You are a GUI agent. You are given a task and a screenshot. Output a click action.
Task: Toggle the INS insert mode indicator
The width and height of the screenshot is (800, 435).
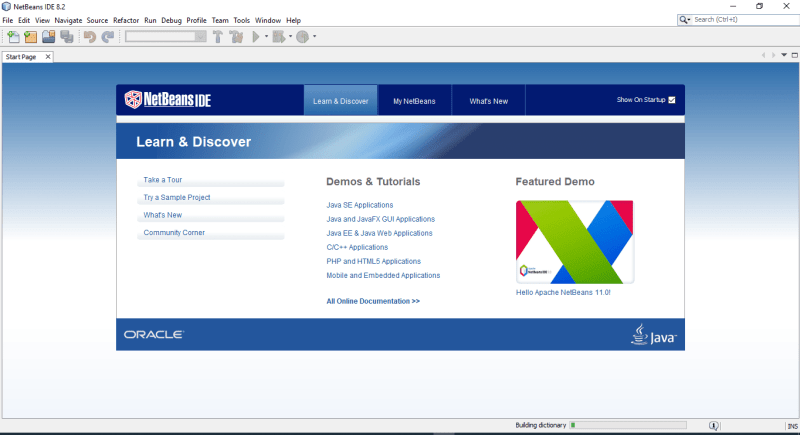pos(792,426)
